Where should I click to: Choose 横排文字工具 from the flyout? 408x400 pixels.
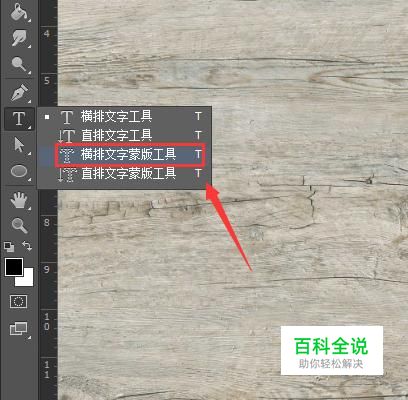124,117
